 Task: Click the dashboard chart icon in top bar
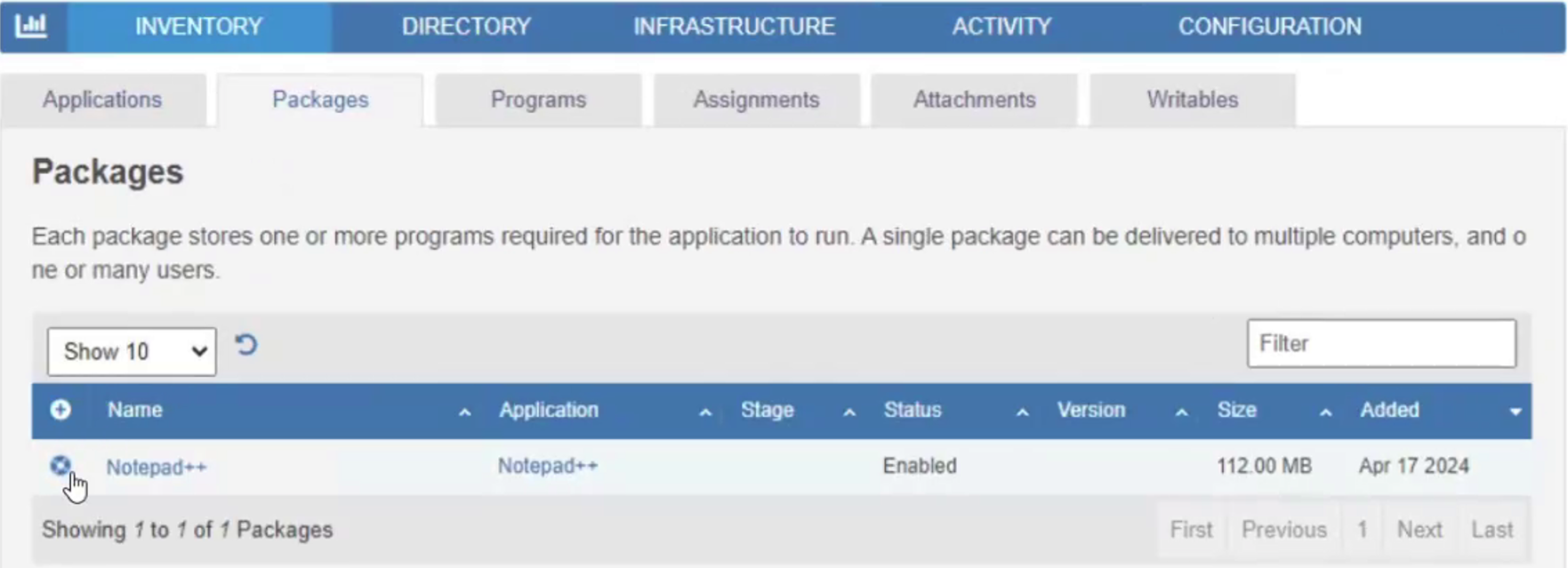(x=31, y=26)
